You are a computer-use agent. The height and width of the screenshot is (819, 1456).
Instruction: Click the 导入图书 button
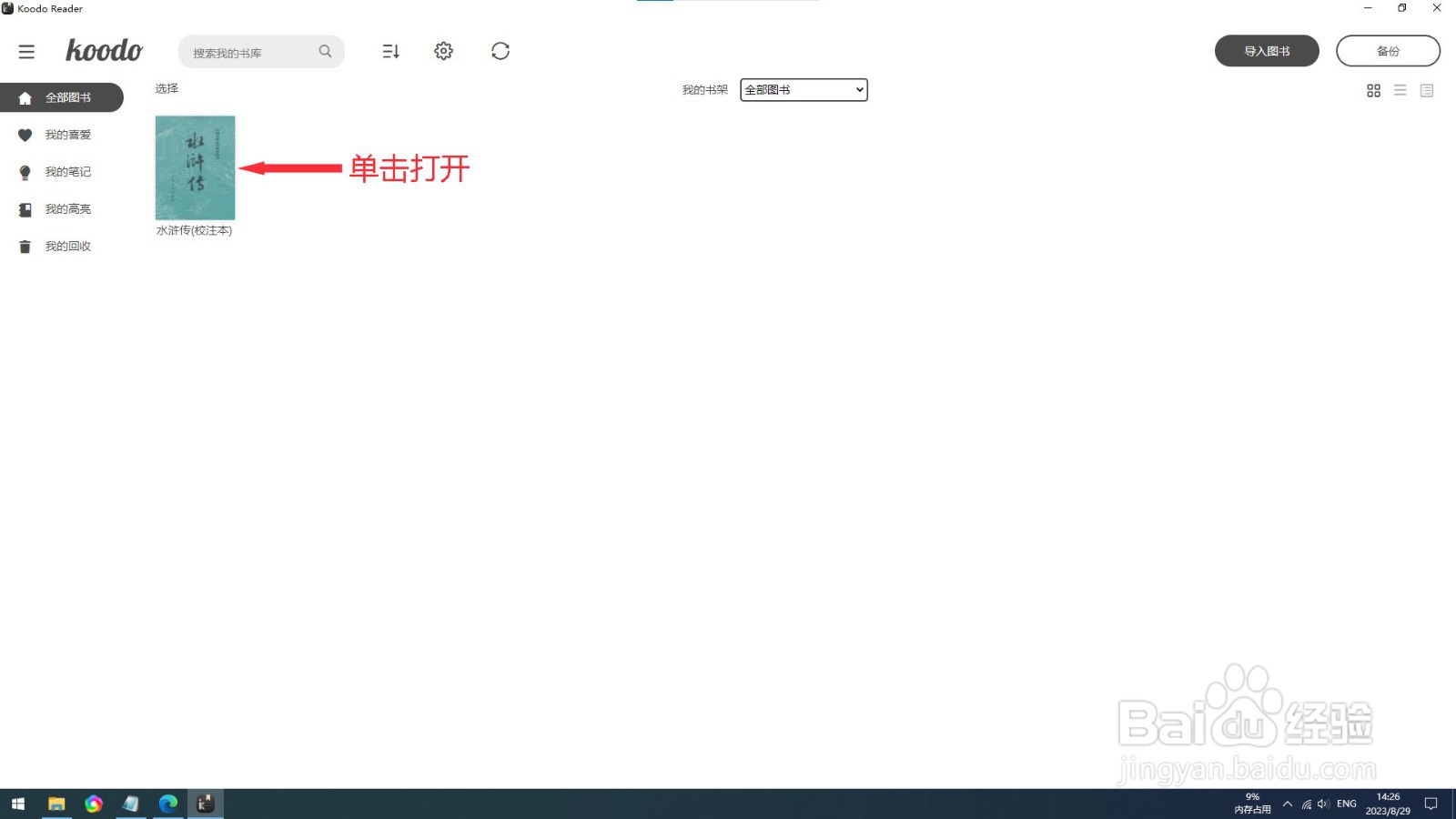tap(1266, 51)
